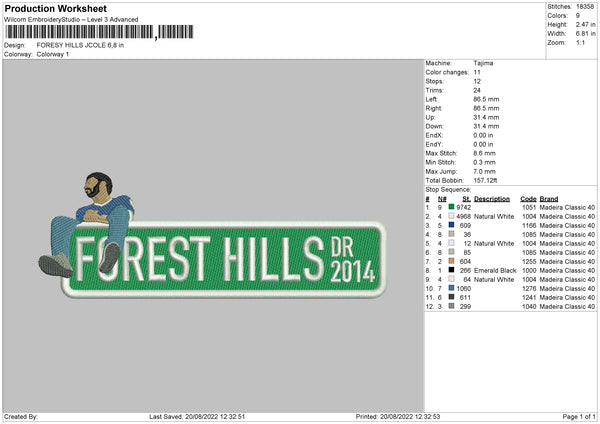The image size is (600, 424).
Task: Click the 'Colorway 1' value
Action: (53, 54)
